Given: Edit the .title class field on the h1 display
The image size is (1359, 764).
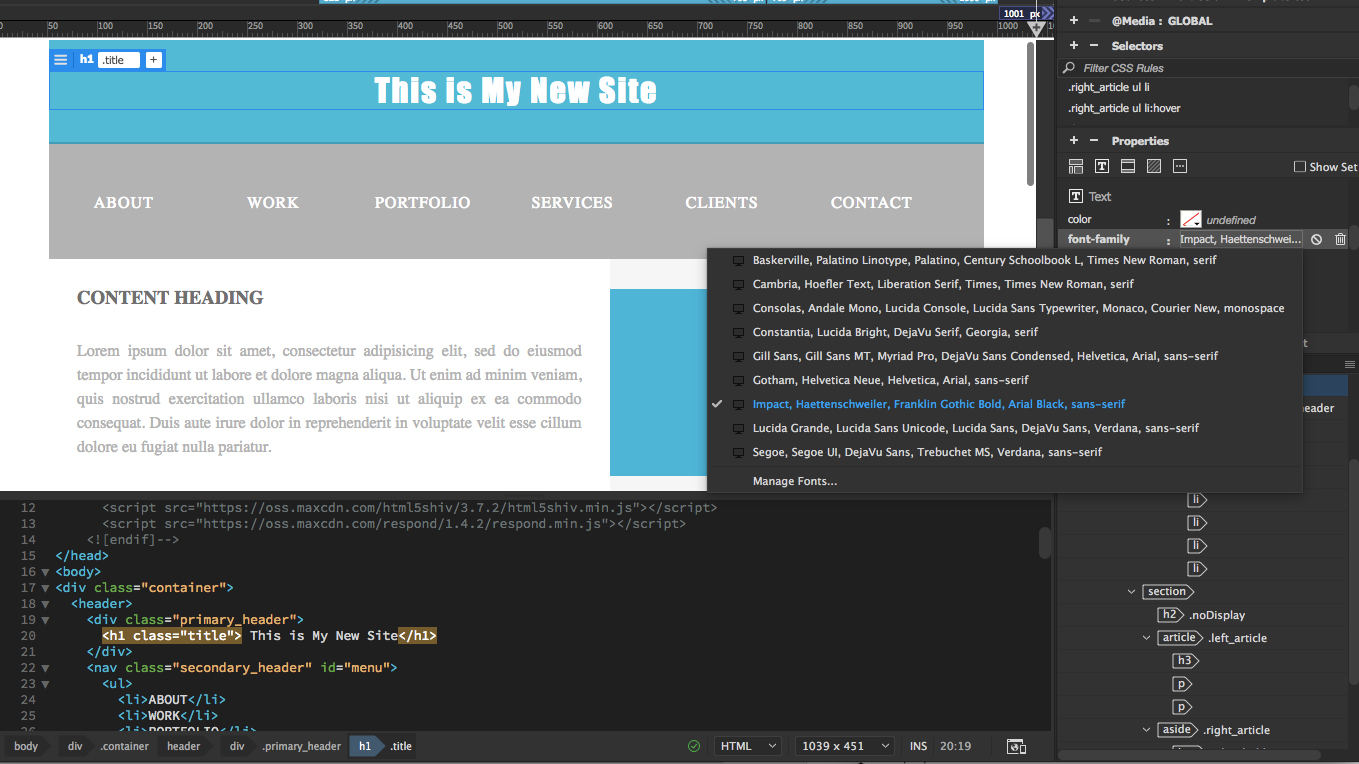Looking at the screenshot, I should pyautogui.click(x=119, y=60).
